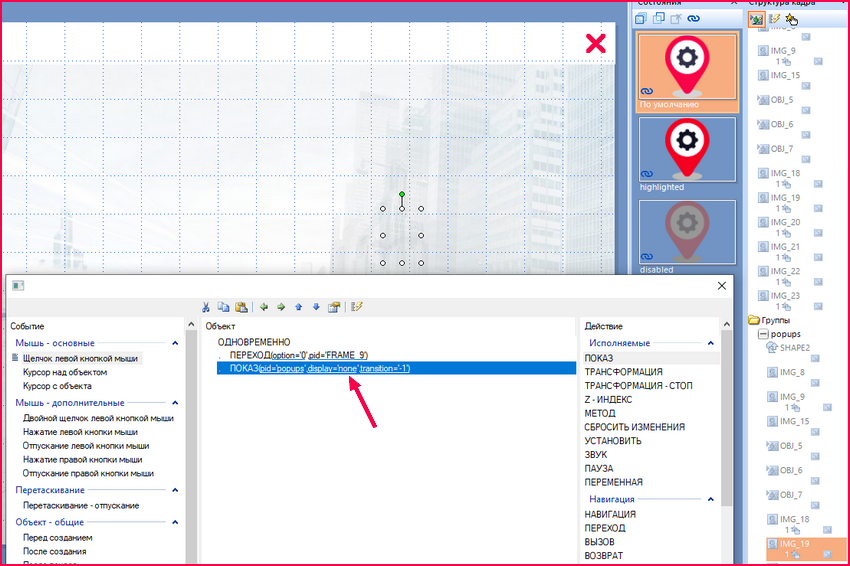
Task: Select event 'Нажатие правой кнопки мыши'
Action: click(82, 460)
